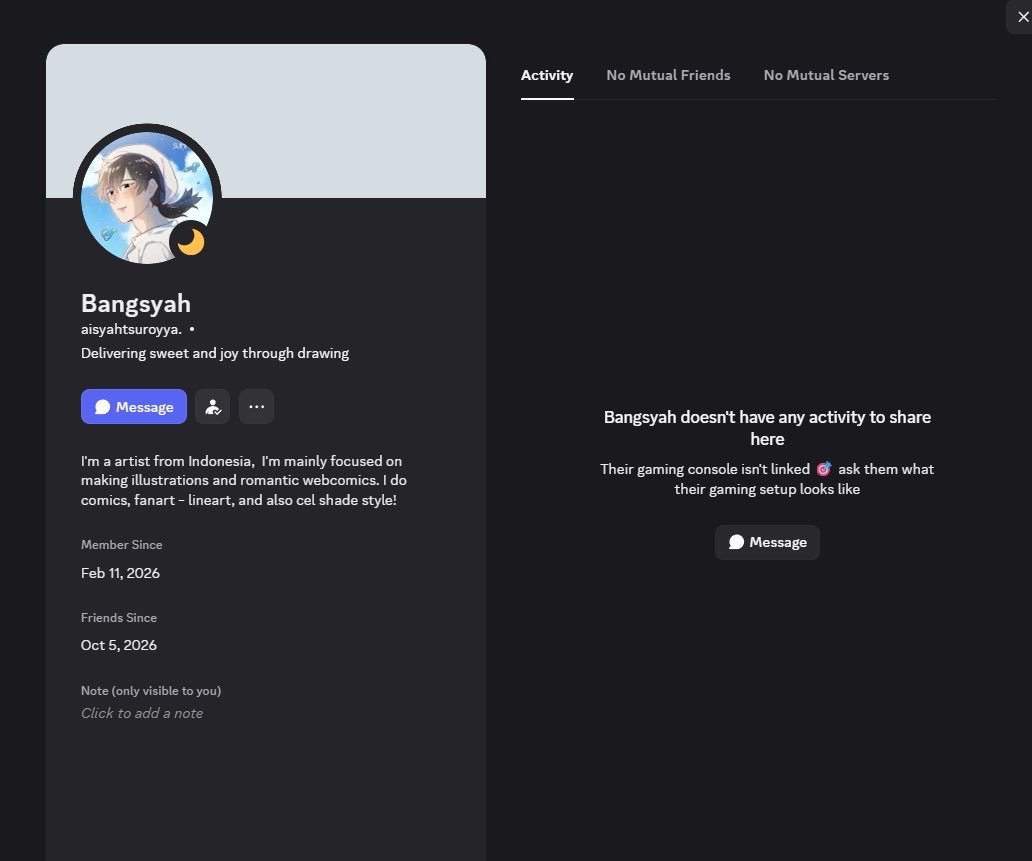
Task: Close the profile with the X icon
Action: 1023,17
